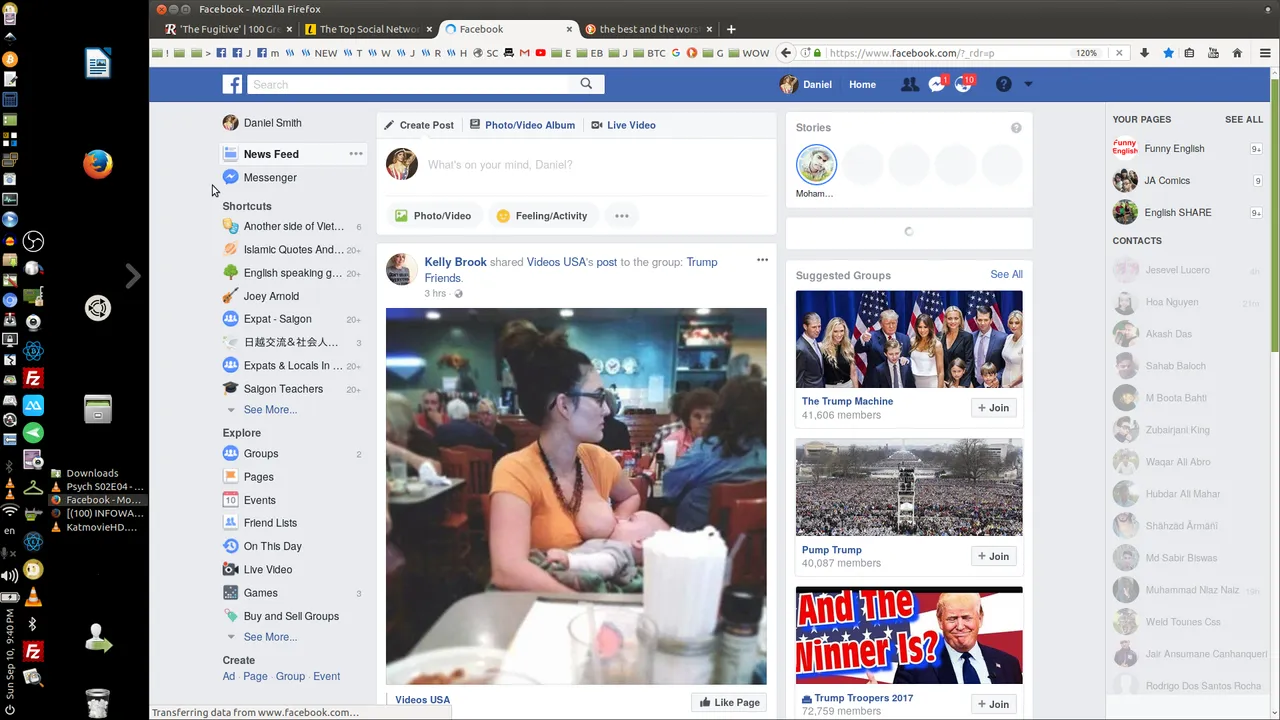Open Firefox hamburger menu

(x=1265, y=53)
